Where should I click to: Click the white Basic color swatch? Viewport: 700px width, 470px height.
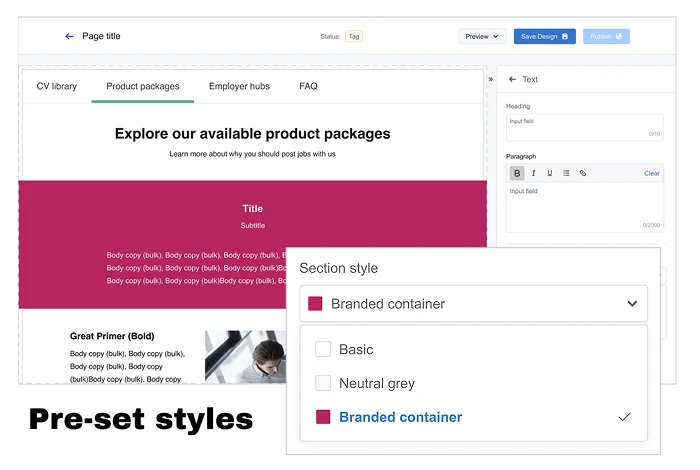coord(323,349)
